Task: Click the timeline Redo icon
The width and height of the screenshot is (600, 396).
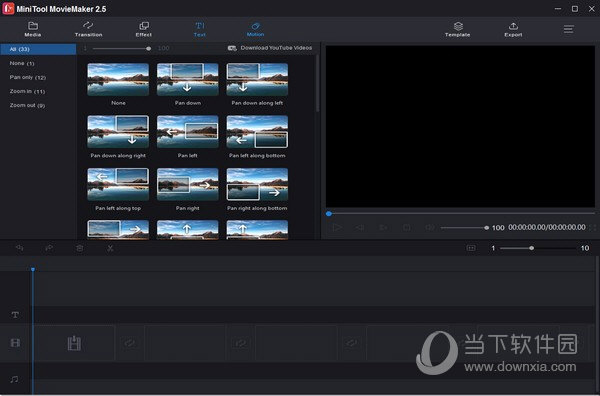Action: 49,248
